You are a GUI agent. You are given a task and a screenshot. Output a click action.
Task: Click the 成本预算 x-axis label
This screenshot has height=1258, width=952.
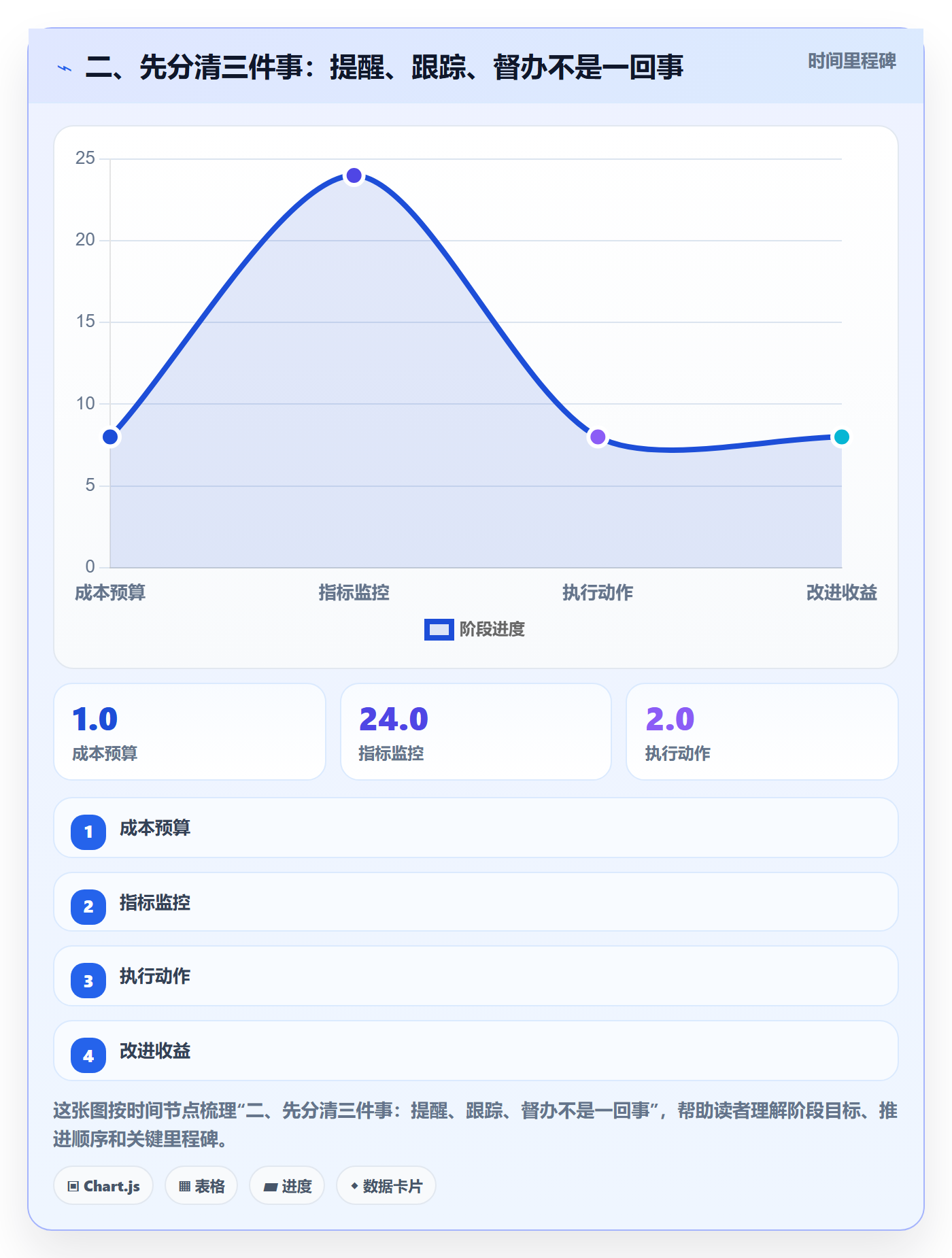(x=110, y=593)
